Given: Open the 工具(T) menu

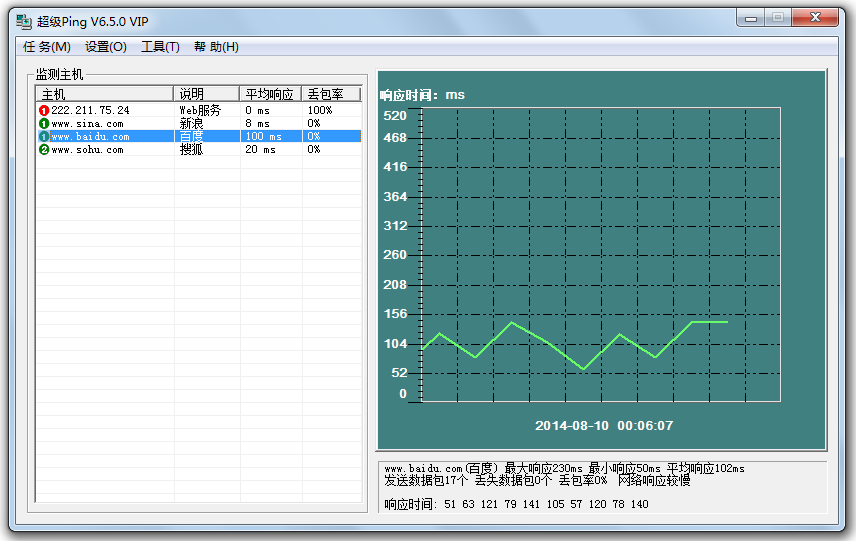Looking at the screenshot, I should point(160,47).
